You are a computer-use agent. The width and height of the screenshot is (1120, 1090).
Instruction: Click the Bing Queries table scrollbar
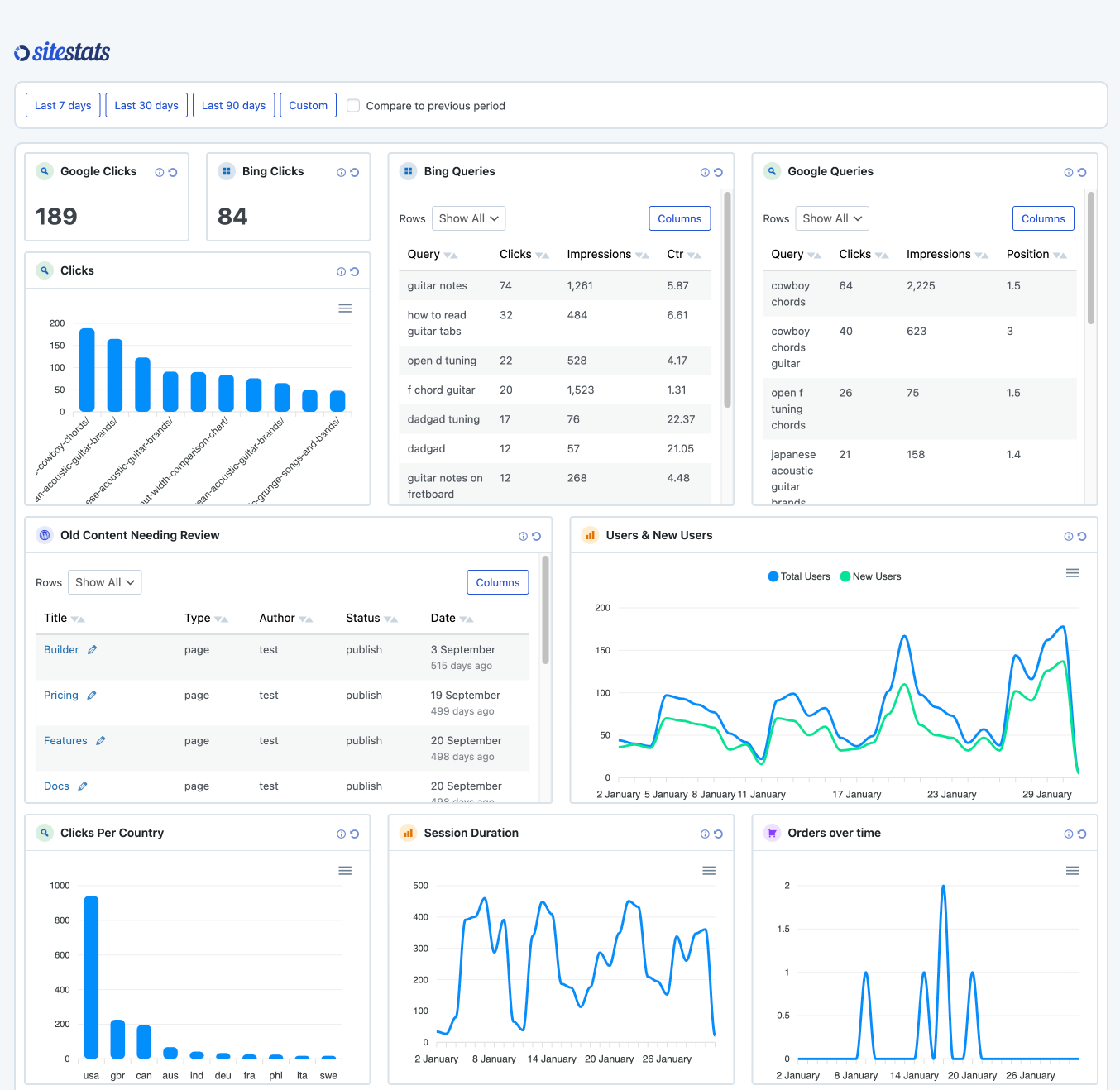click(x=727, y=299)
